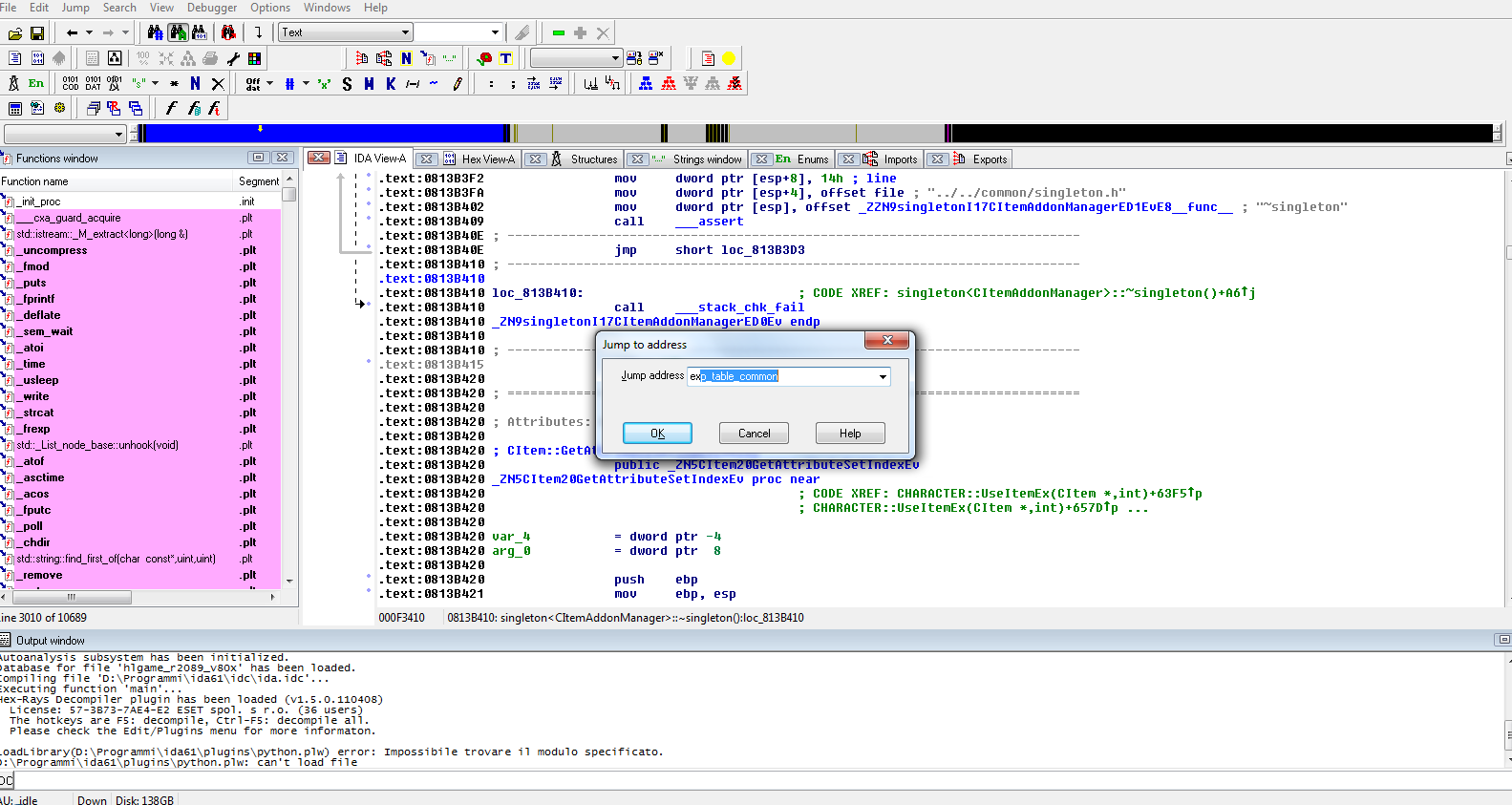This screenshot has width=1512, height=805.
Task: Open the jump back history dropdown arrow
Action: 90,33
